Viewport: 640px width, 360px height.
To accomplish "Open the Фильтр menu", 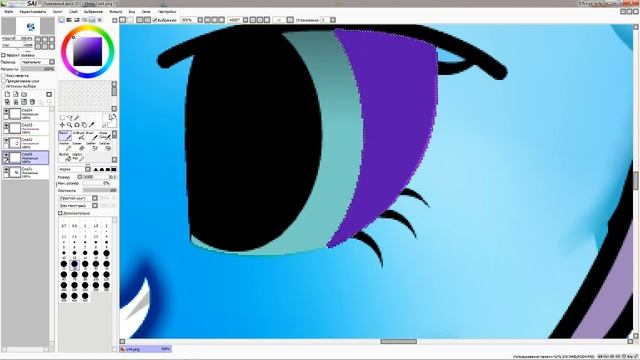I will 116,11.
